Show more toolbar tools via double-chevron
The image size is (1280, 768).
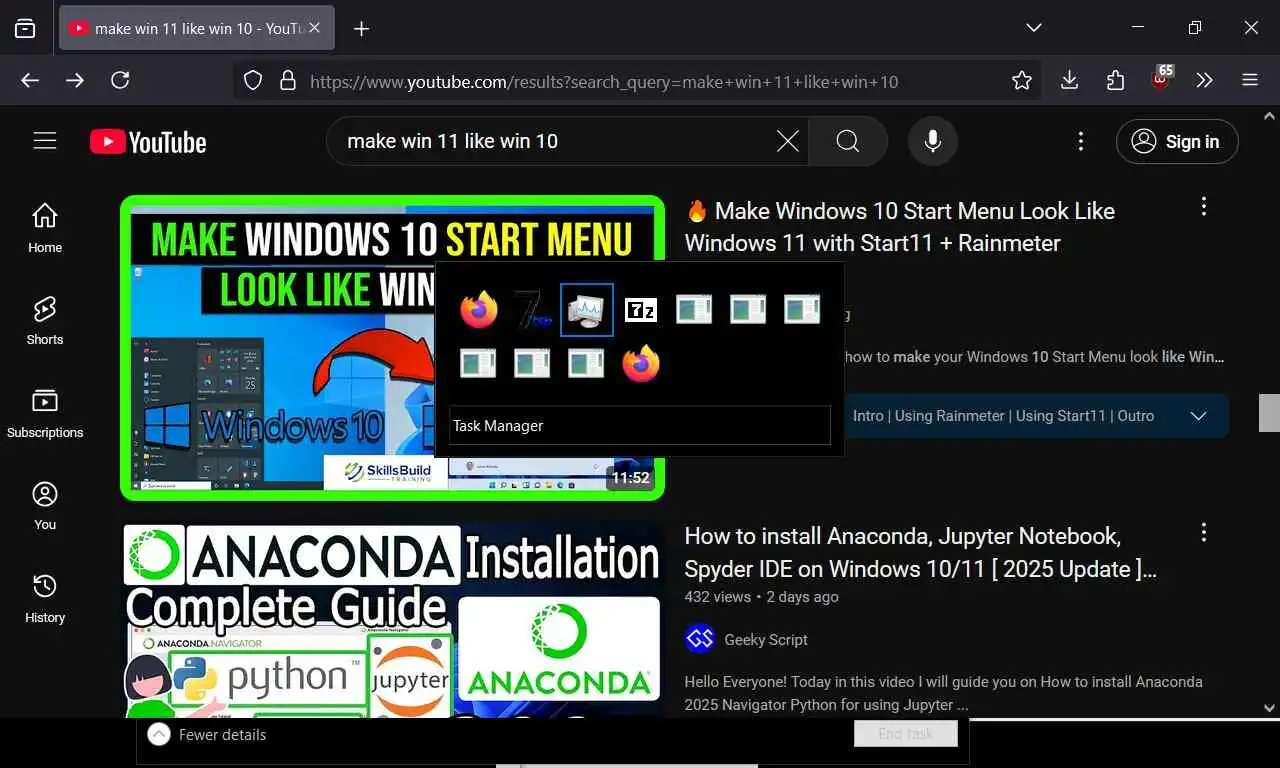(x=1204, y=80)
